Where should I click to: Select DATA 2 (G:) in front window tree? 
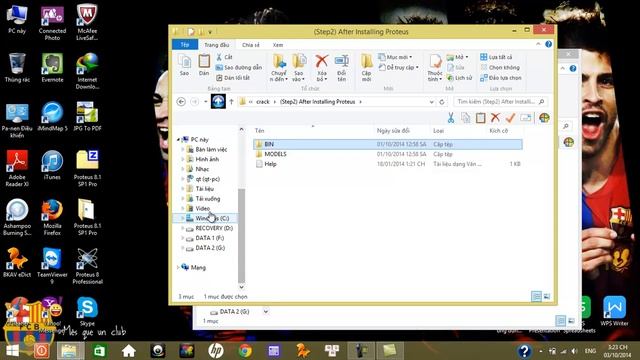coord(210,248)
